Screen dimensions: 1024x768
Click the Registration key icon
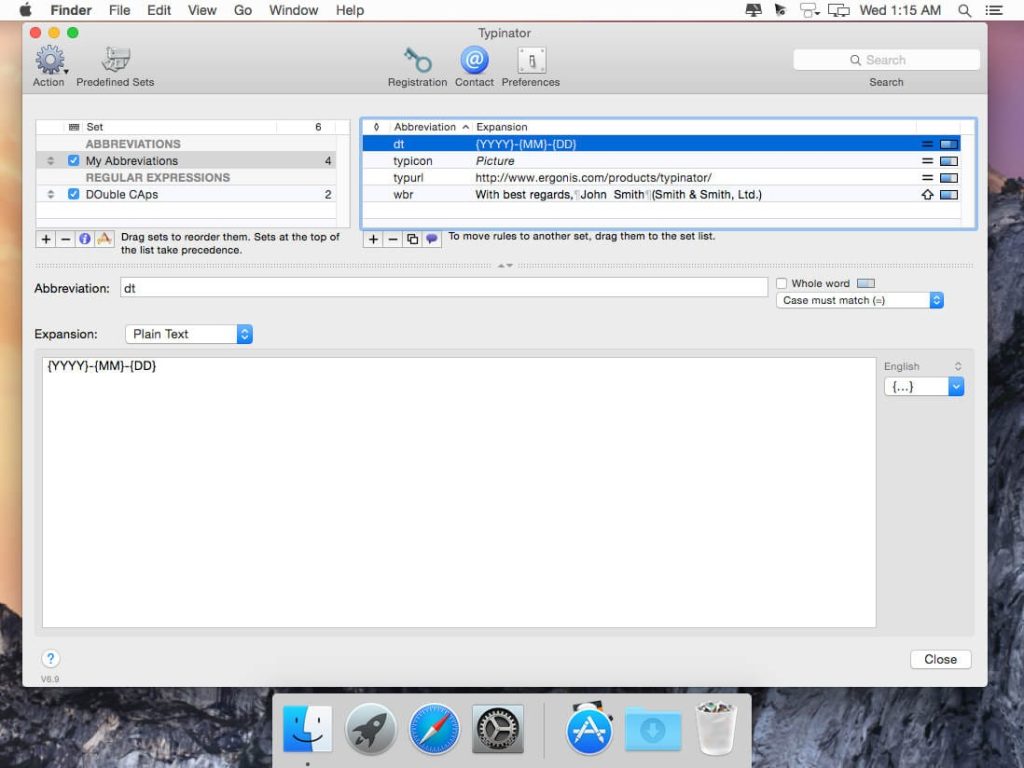(x=417, y=61)
